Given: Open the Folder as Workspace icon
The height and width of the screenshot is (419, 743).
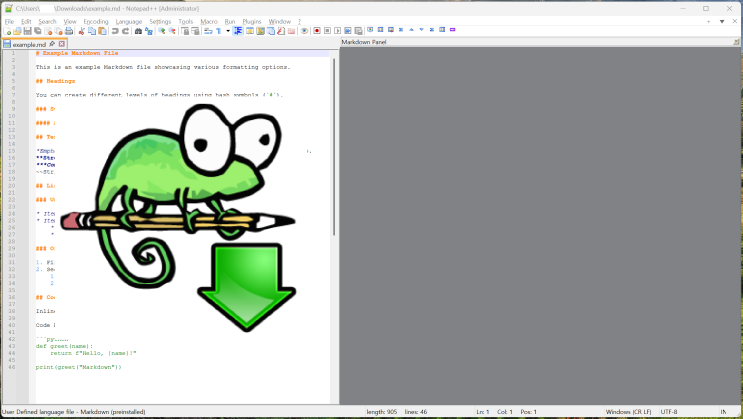Looking at the screenshot, I should tap(291, 31).
